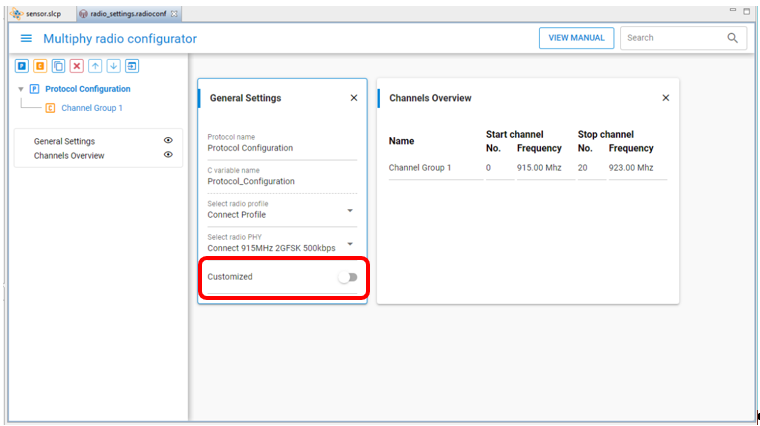This screenshot has height=426, width=760.
Task: Open the hamburger navigation menu
Action: (27, 38)
